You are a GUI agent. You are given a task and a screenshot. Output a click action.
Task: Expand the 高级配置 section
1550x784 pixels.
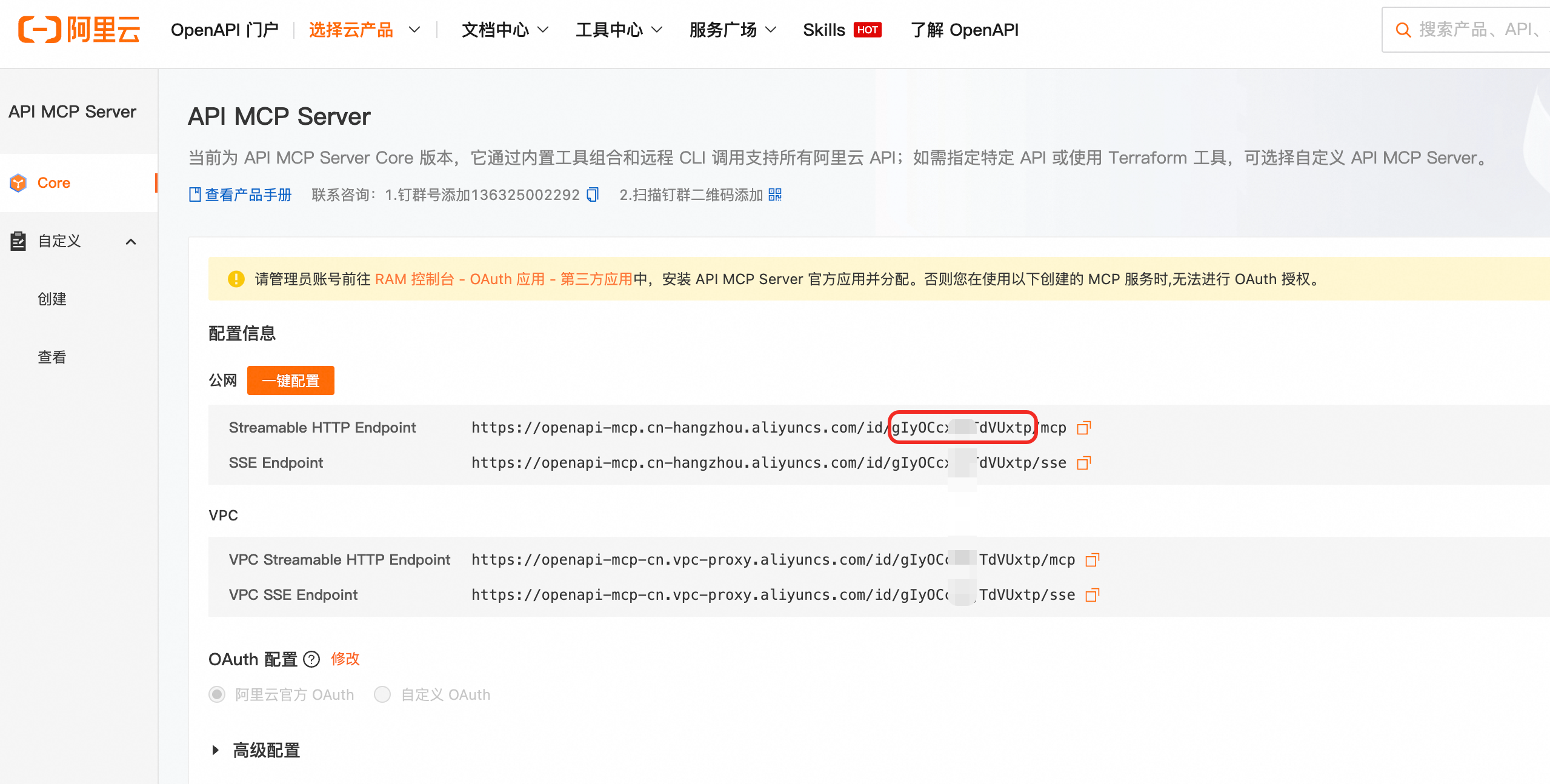click(x=215, y=750)
